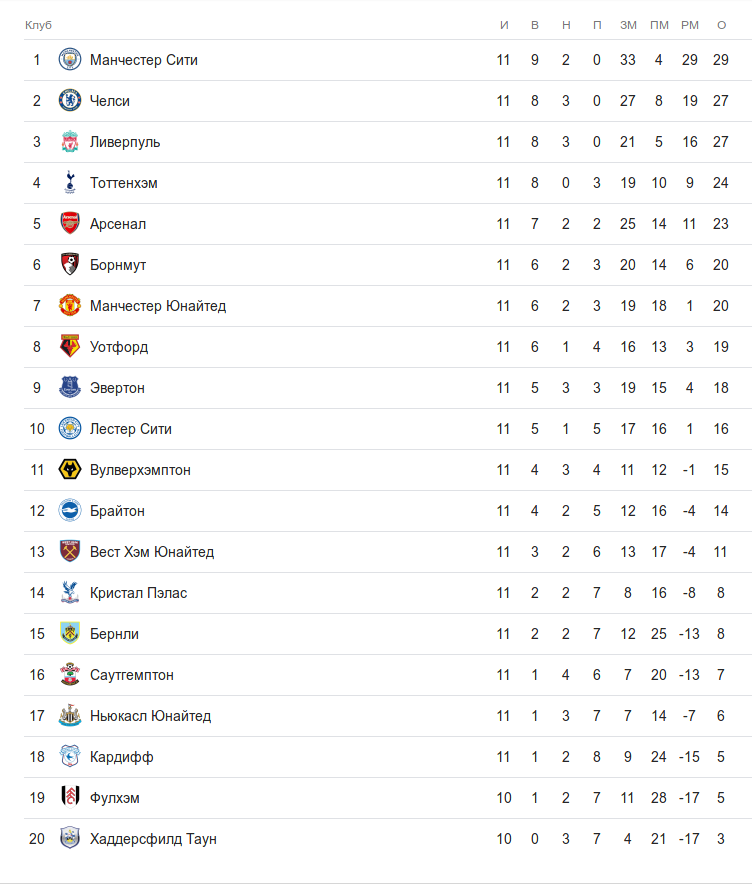
Task: Click the Chelsea club crest icon
Action: click(x=69, y=101)
